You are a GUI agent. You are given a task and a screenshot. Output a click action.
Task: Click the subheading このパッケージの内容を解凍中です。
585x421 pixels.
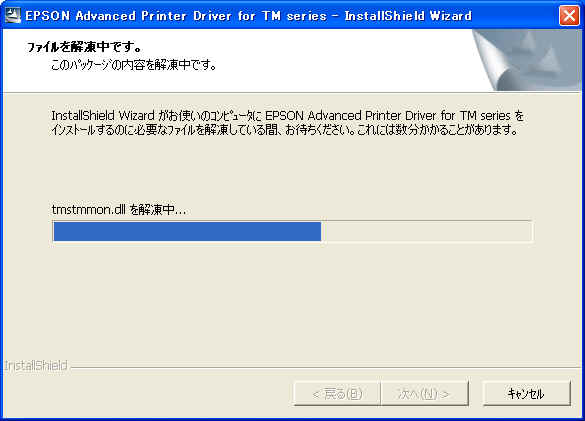[134, 65]
